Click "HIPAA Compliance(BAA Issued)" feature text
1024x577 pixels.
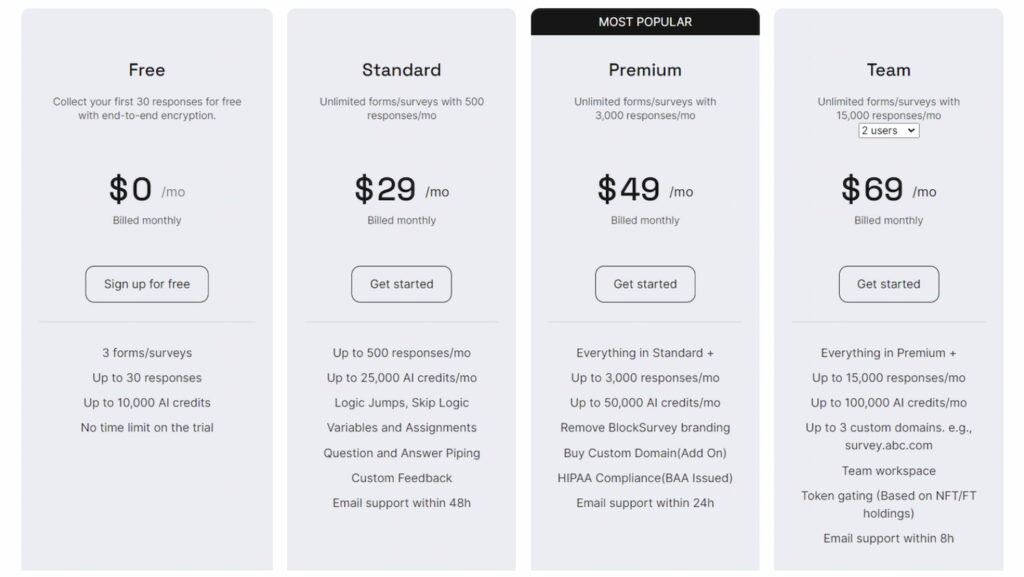click(645, 478)
